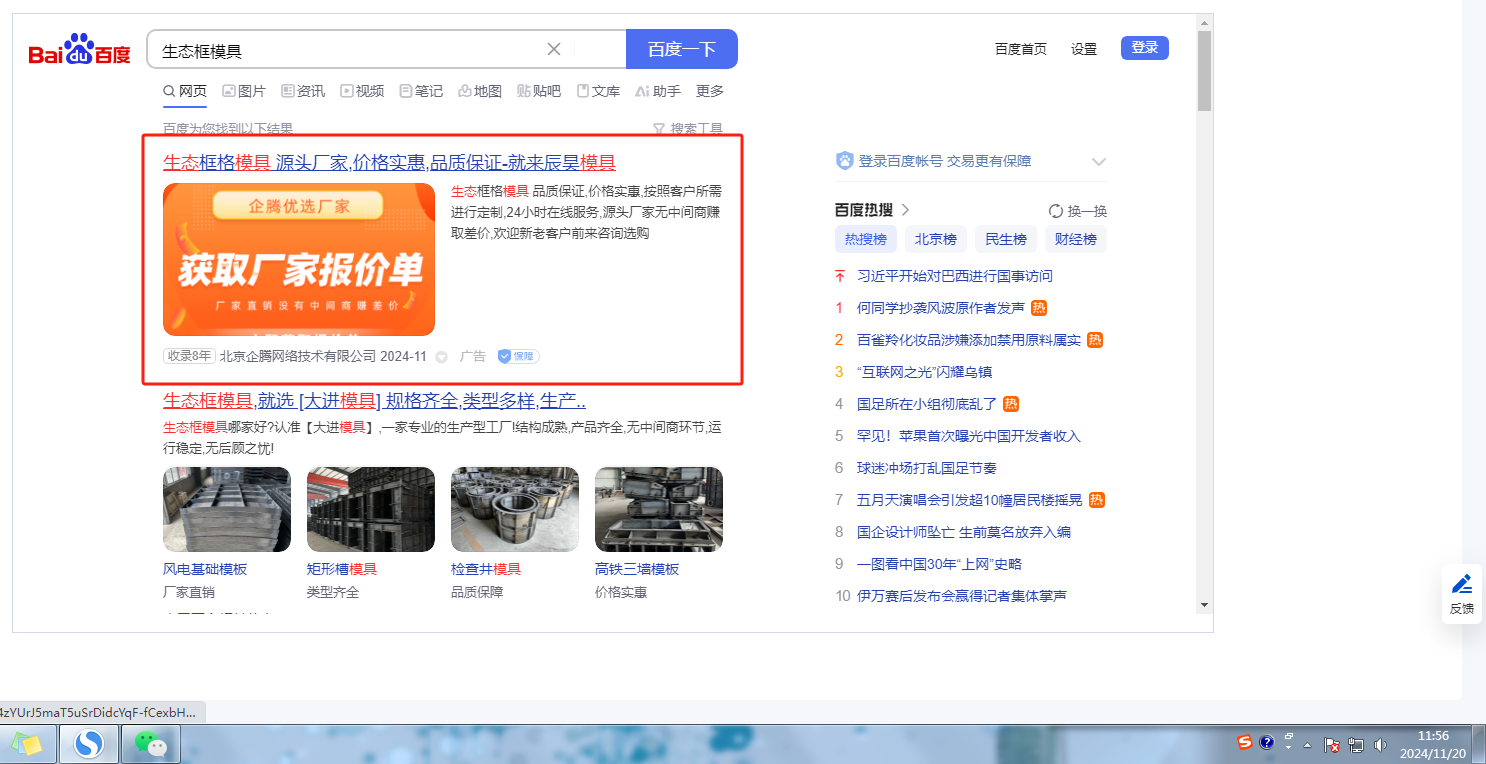The width and height of the screenshot is (1486, 764).
Task: Switch to the 民生榜 tab
Action: [x=1006, y=239]
